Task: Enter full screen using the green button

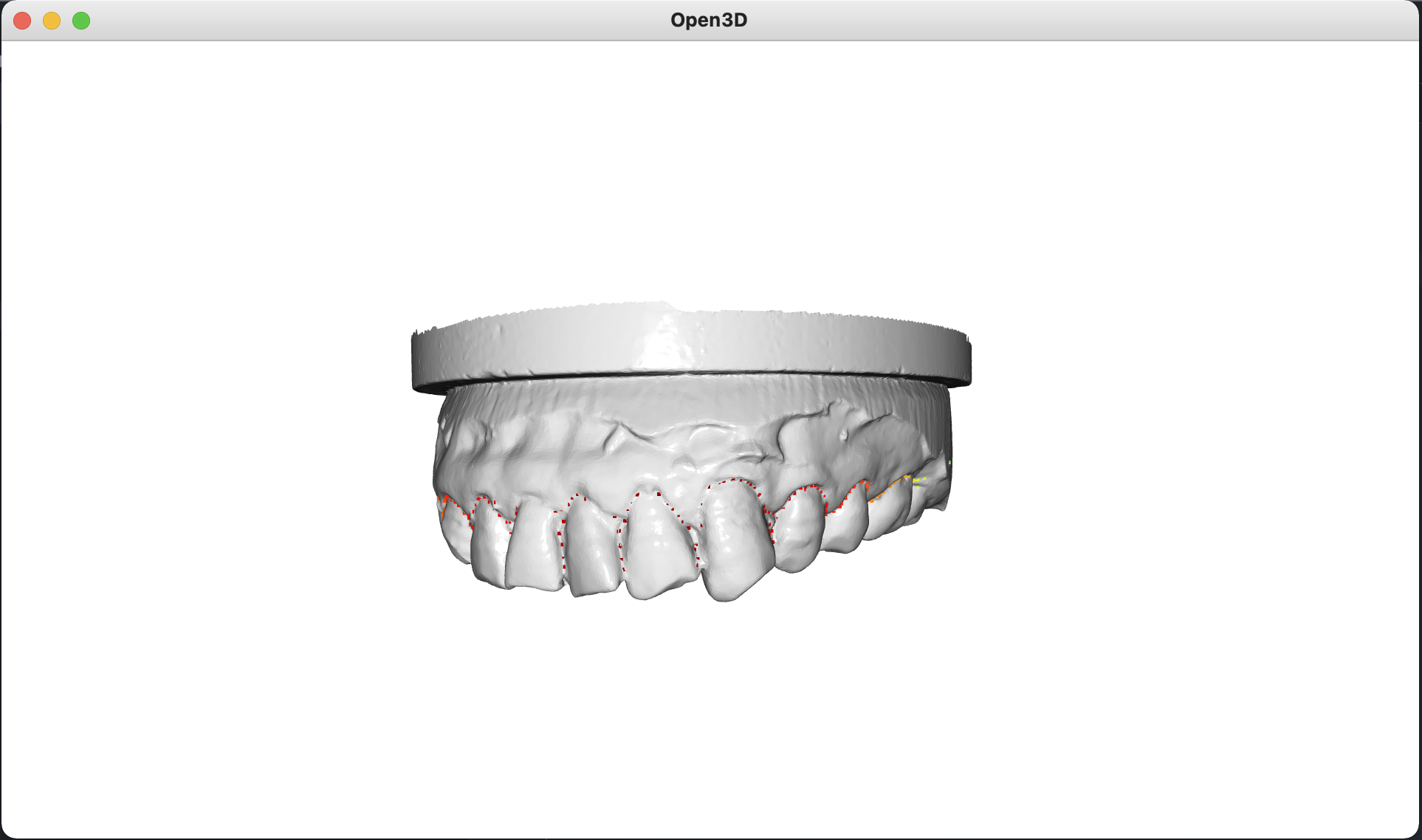Action: pyautogui.click(x=81, y=21)
